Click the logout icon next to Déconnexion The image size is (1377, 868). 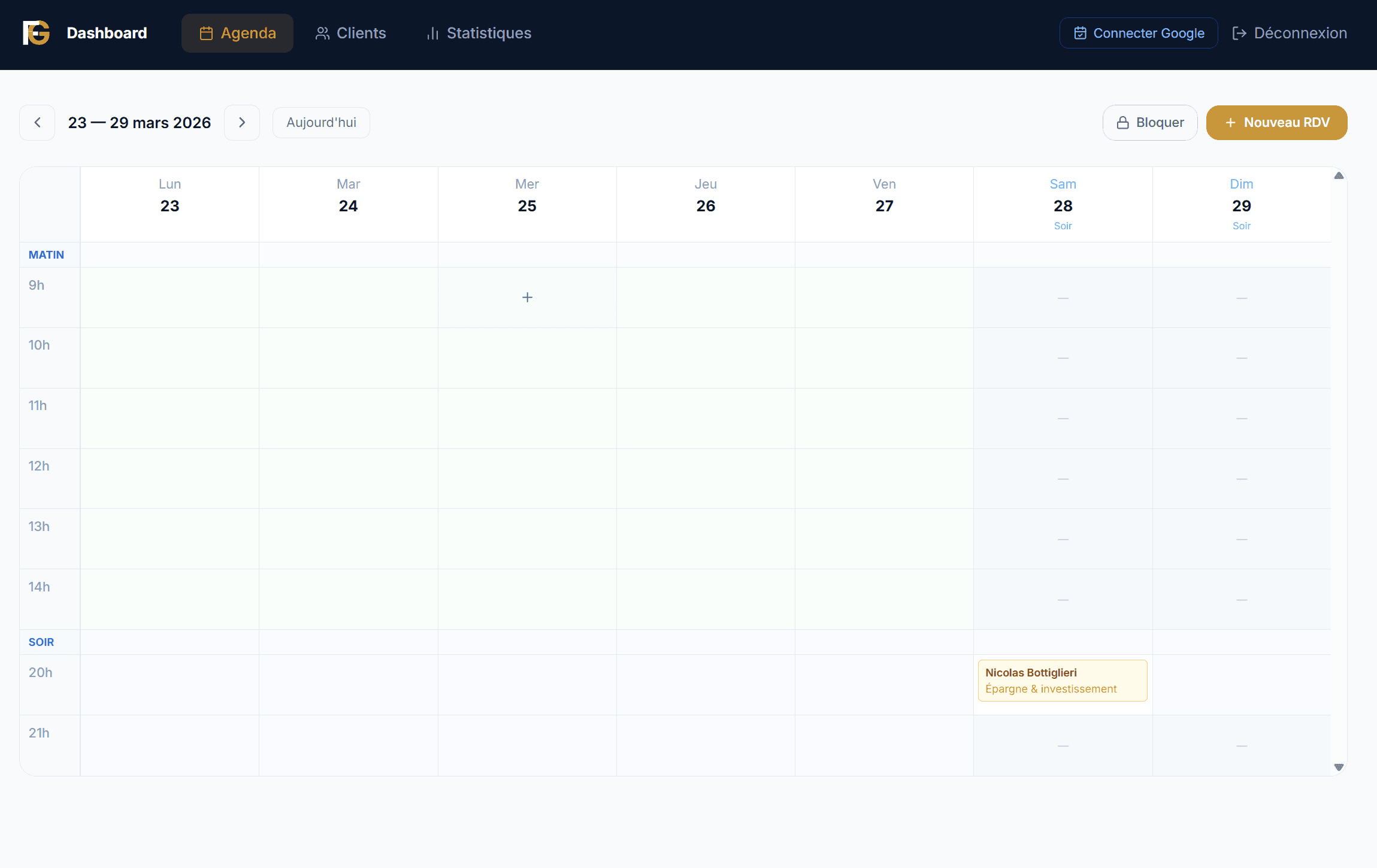click(1240, 33)
